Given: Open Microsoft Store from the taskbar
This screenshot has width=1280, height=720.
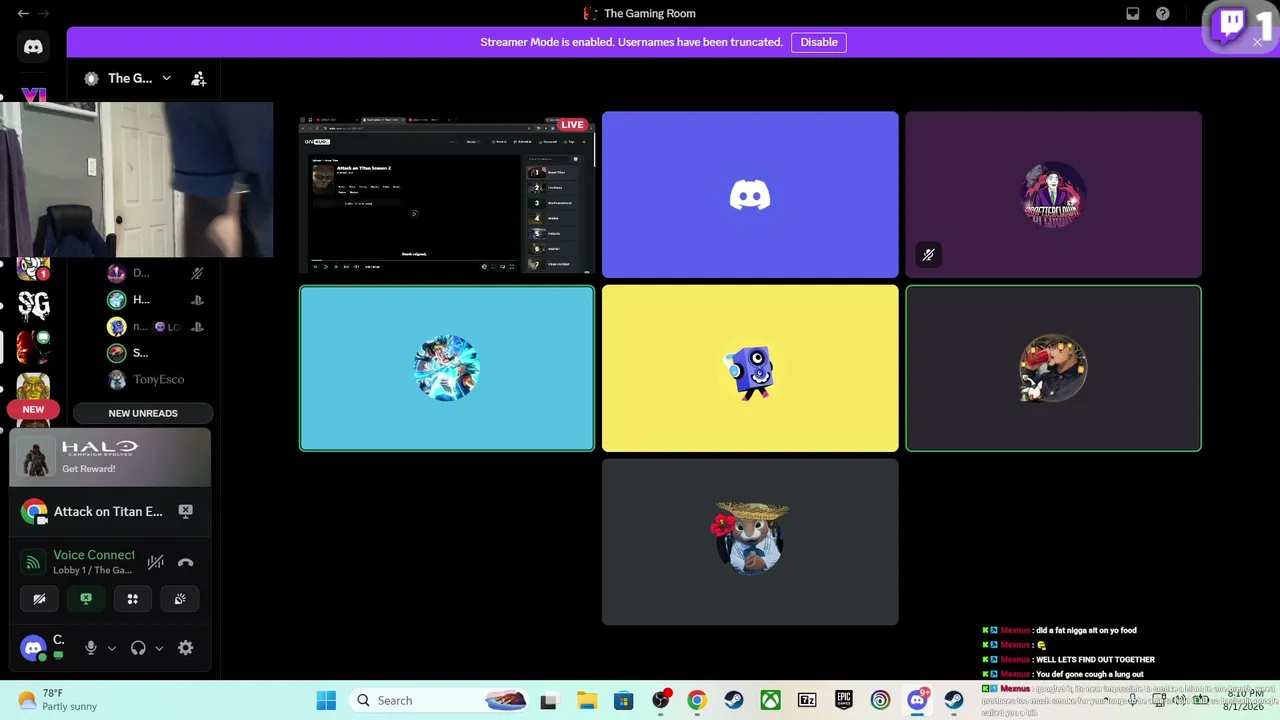Looking at the screenshot, I should click(x=623, y=700).
